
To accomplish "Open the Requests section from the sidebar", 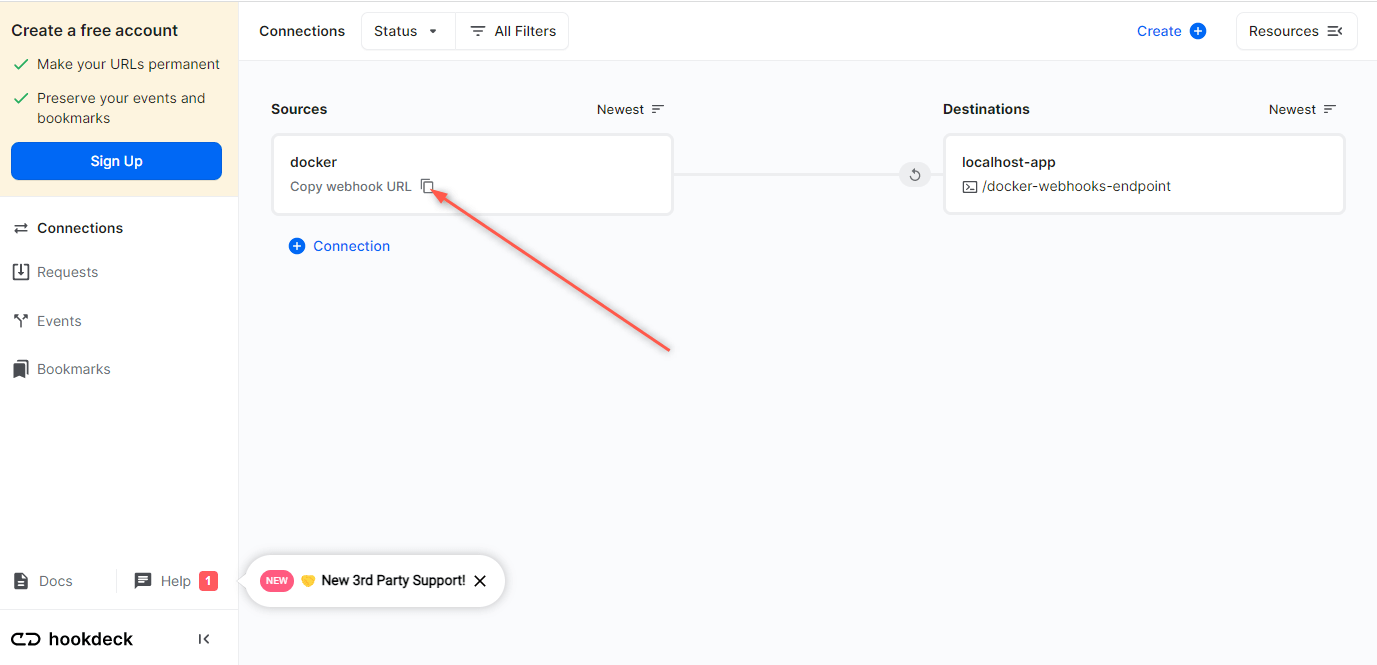I will (x=21, y=271).
